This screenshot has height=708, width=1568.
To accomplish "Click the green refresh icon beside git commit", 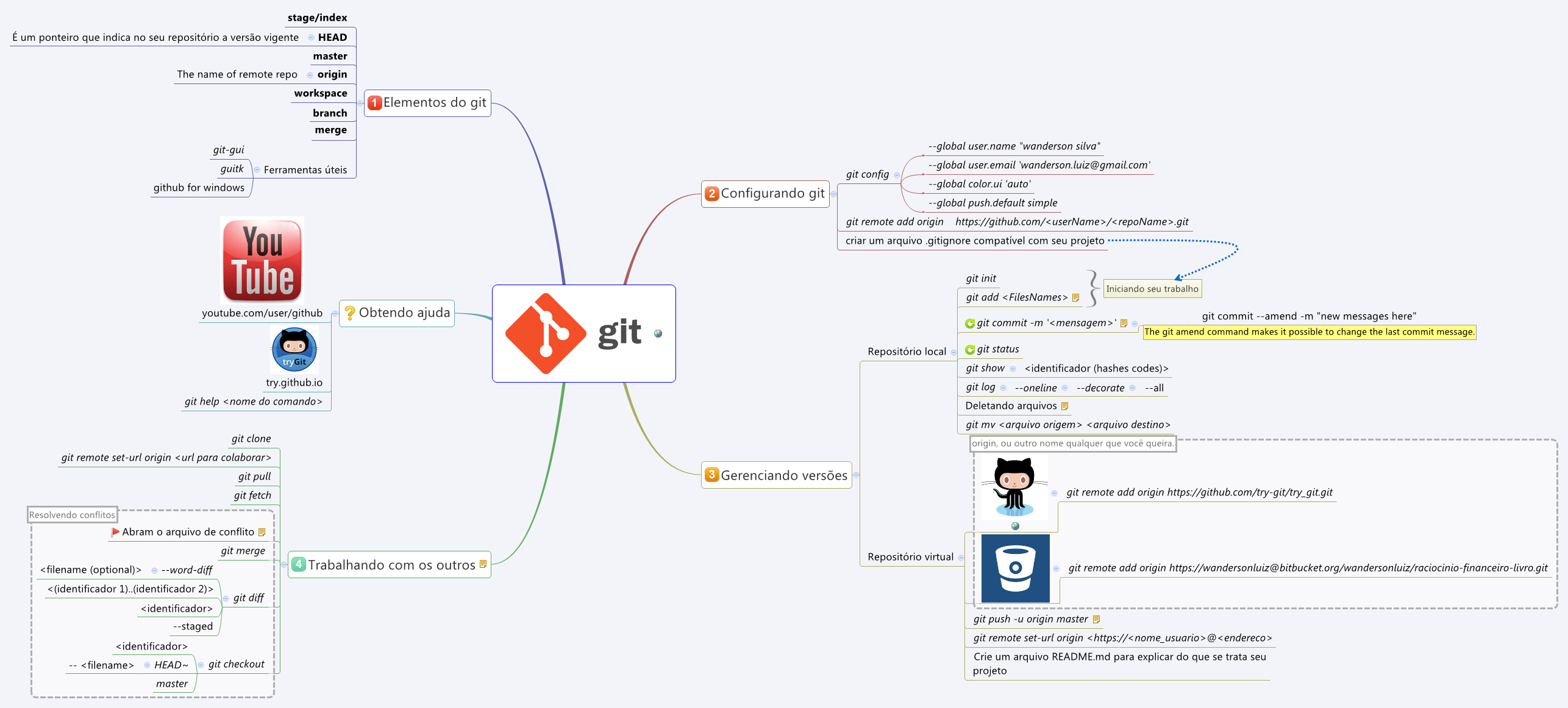I will [x=969, y=323].
